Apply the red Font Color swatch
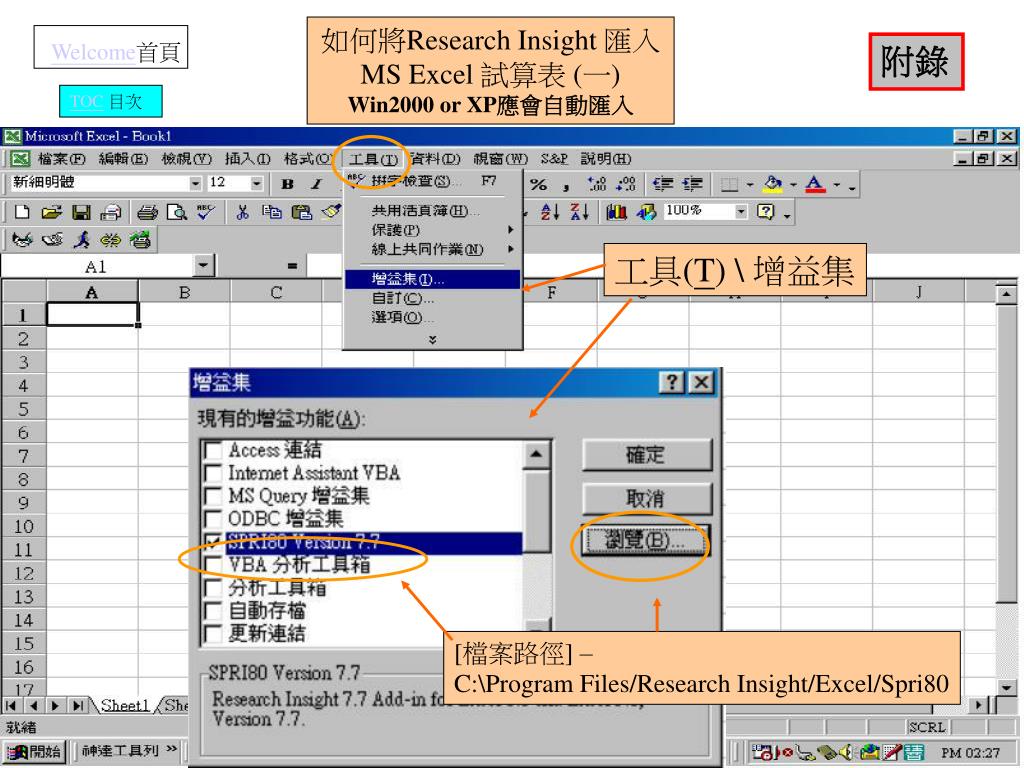 815,185
